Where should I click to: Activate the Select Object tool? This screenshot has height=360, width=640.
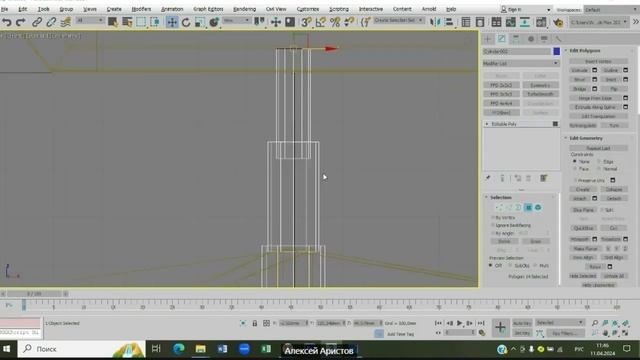113,22
